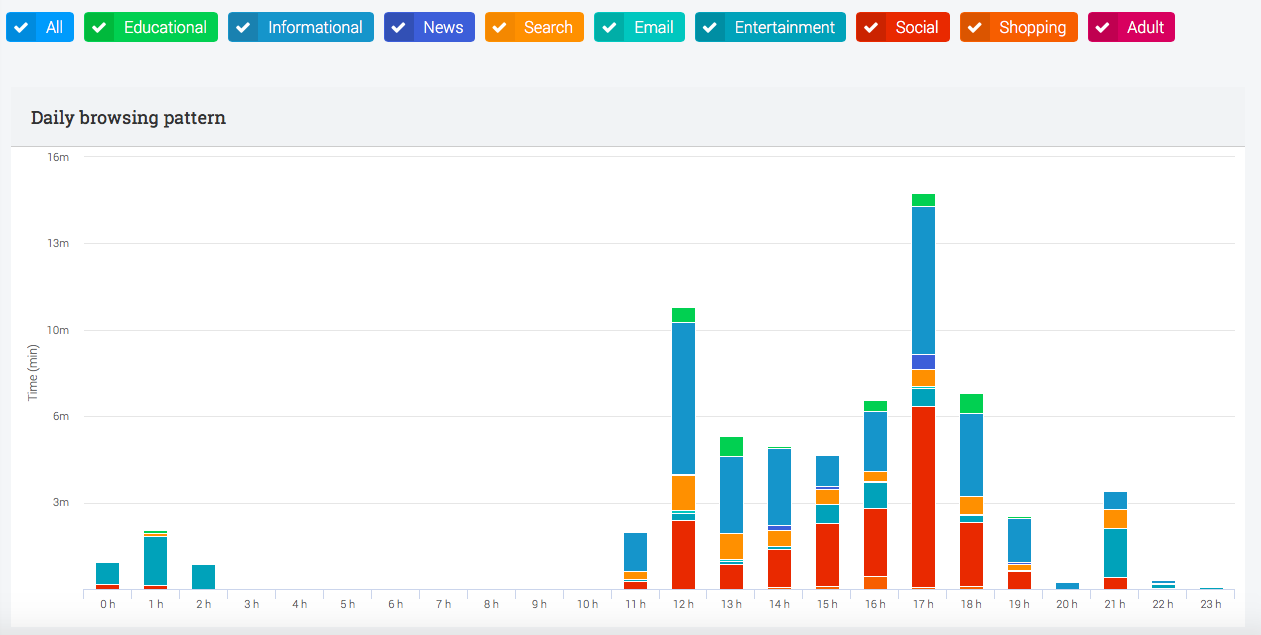Click the green Educational segment at 17 h
The image size is (1261, 635).
coord(923,200)
